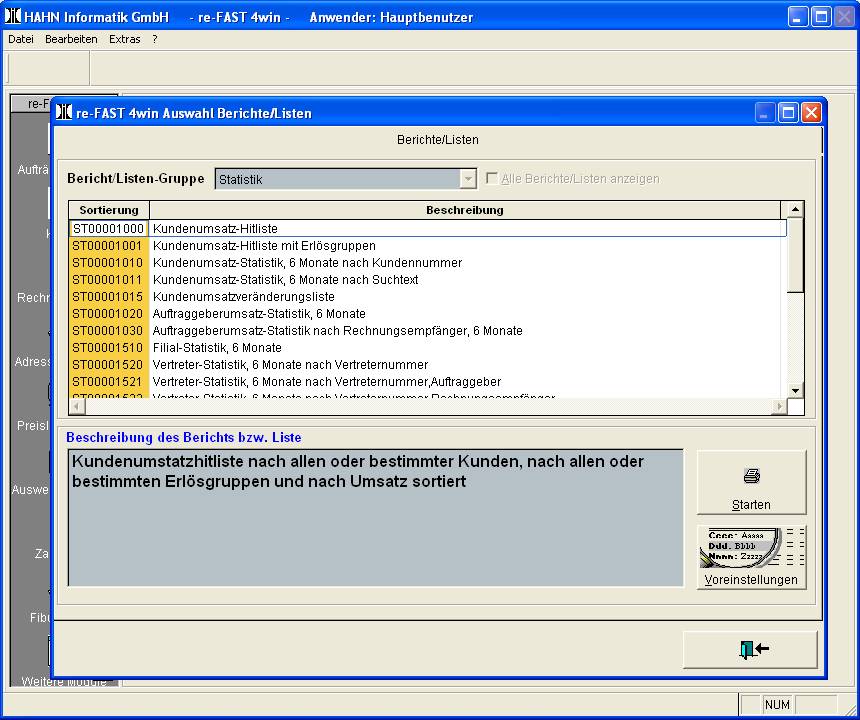Click NUM indicator in status bar
The width and height of the screenshot is (860, 720).
[777, 704]
